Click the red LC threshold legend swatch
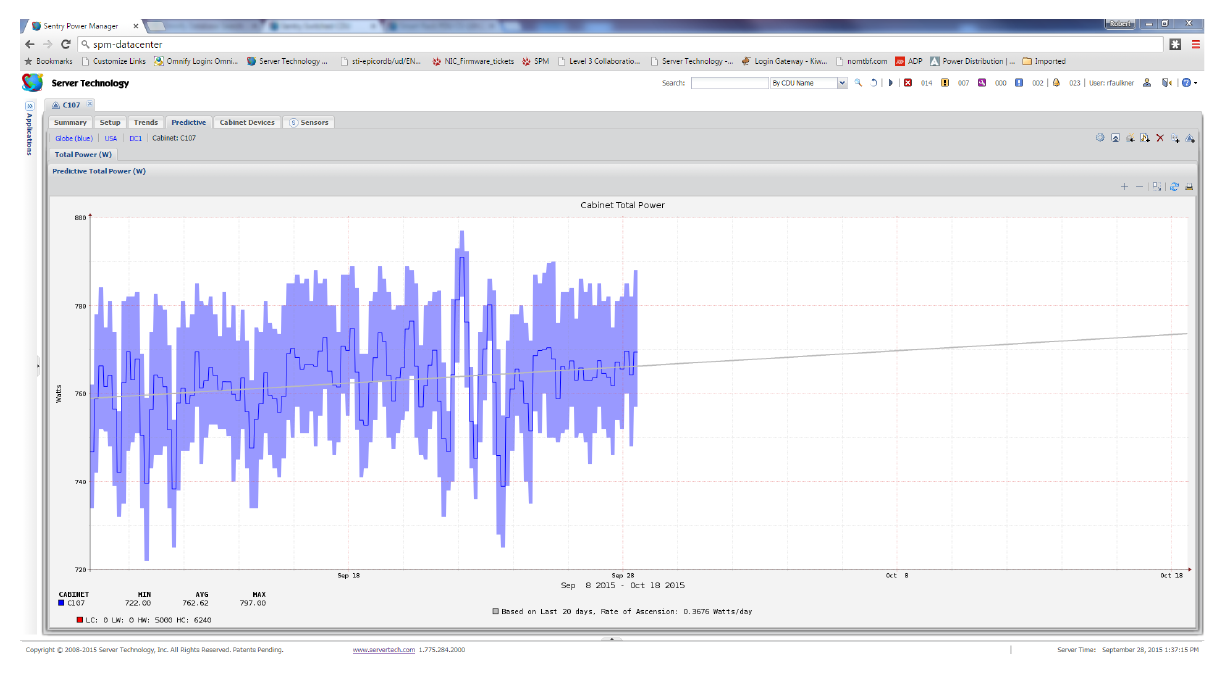Screen dimensions: 1224x680 pos(80,620)
